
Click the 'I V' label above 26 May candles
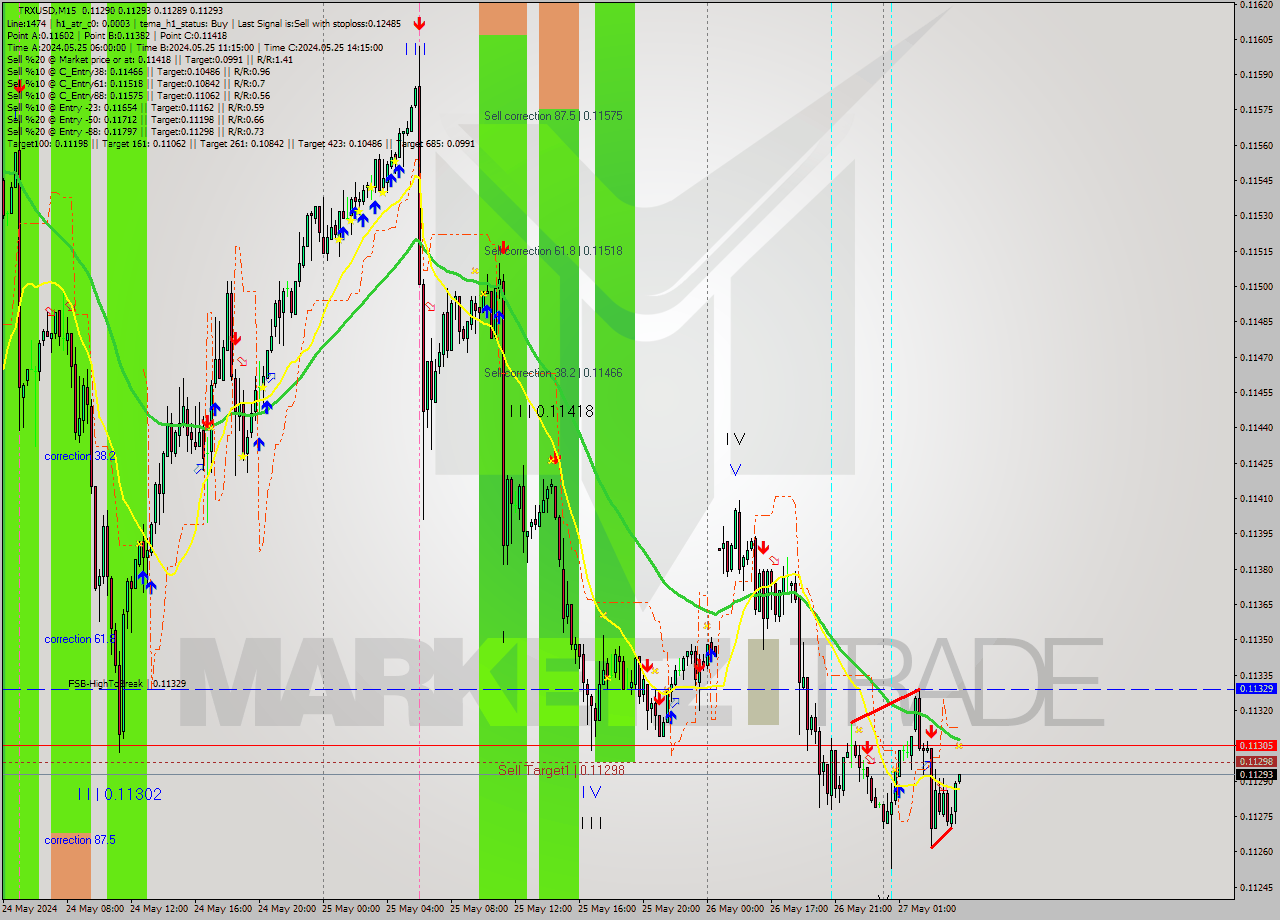736,439
